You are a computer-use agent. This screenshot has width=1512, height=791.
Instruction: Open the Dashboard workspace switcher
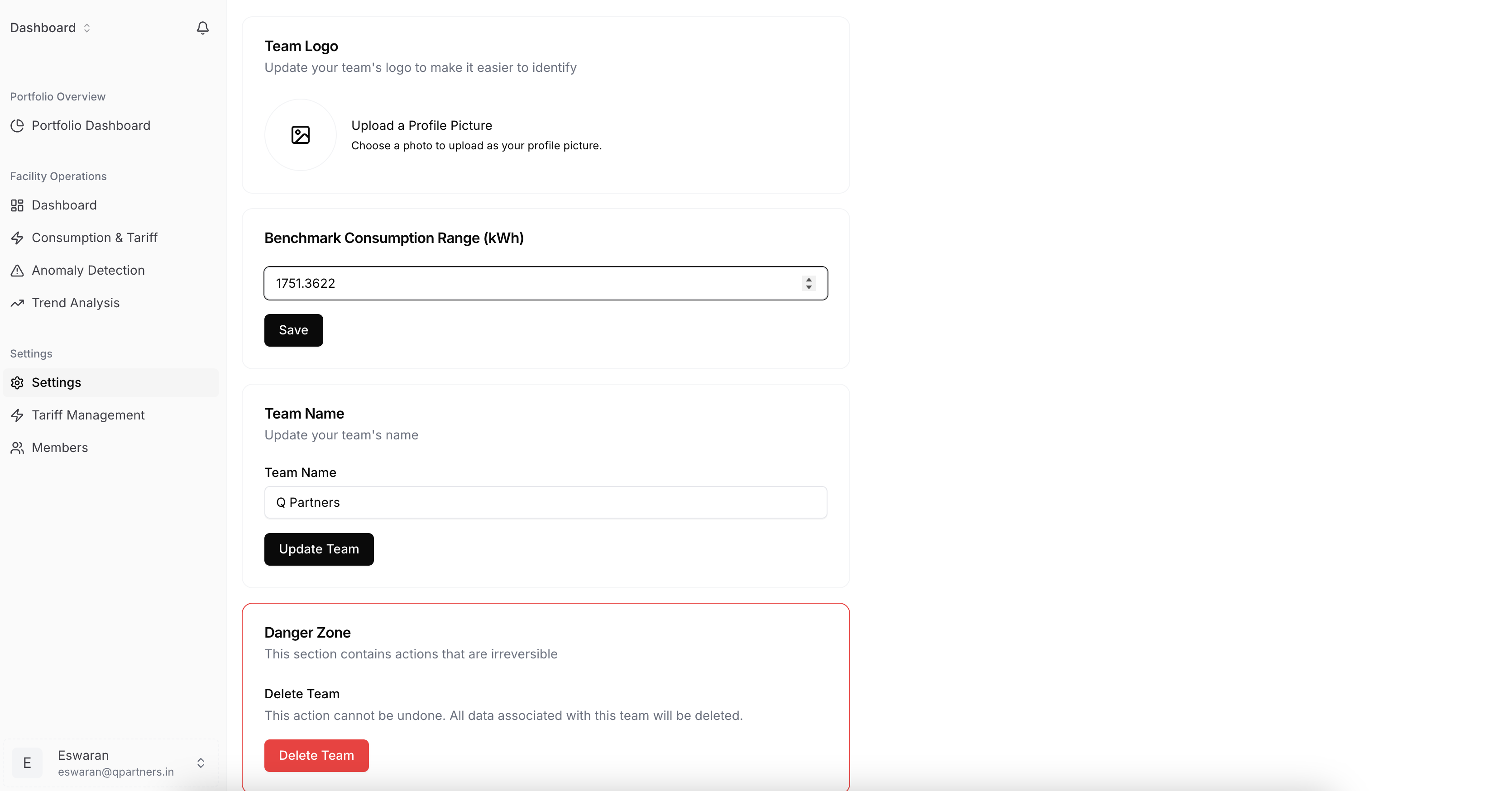pyautogui.click(x=51, y=28)
